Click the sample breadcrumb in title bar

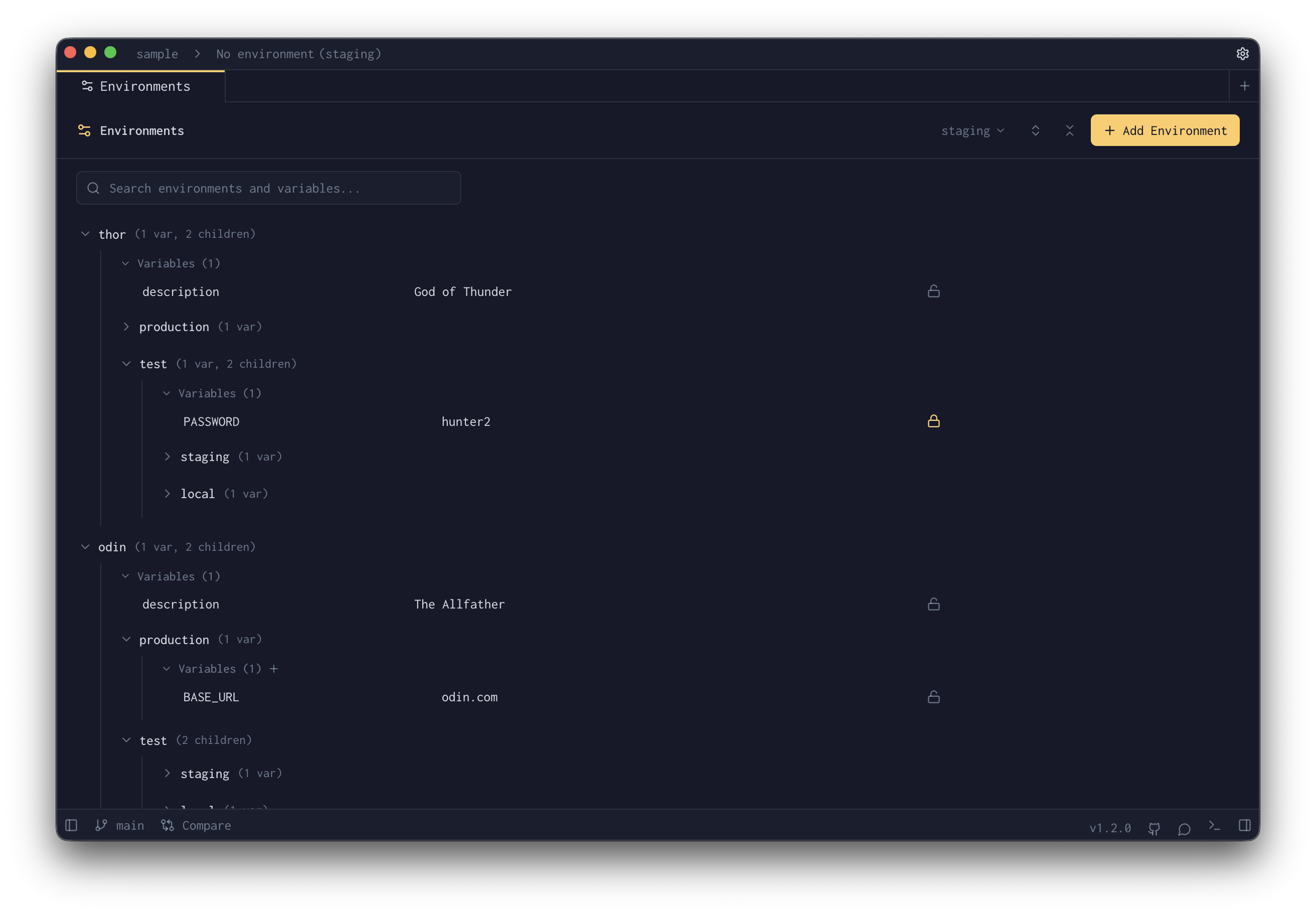(156, 53)
